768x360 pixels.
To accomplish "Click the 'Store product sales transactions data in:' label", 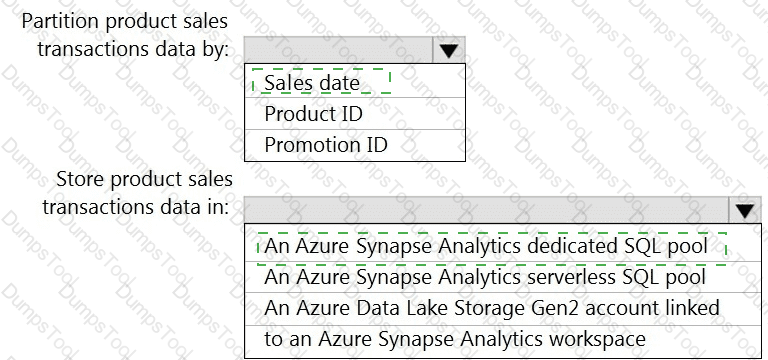I will (x=137, y=193).
